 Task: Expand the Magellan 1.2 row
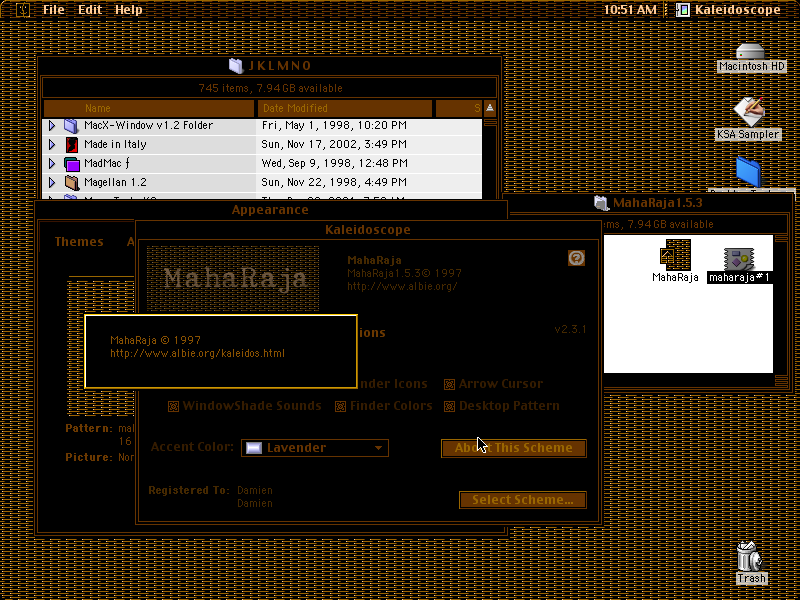tap(52, 182)
